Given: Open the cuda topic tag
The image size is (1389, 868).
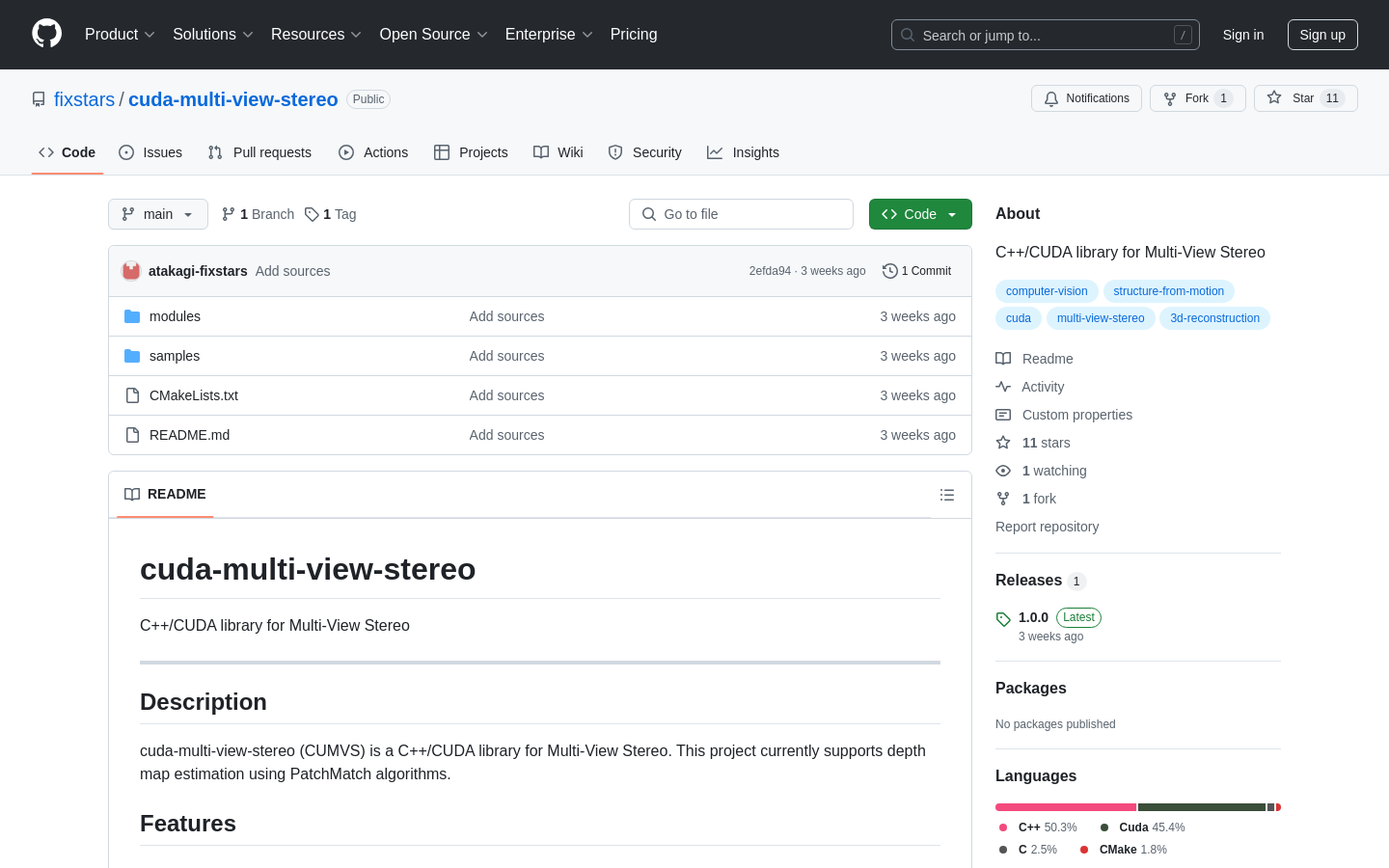Looking at the screenshot, I should 1019,318.
